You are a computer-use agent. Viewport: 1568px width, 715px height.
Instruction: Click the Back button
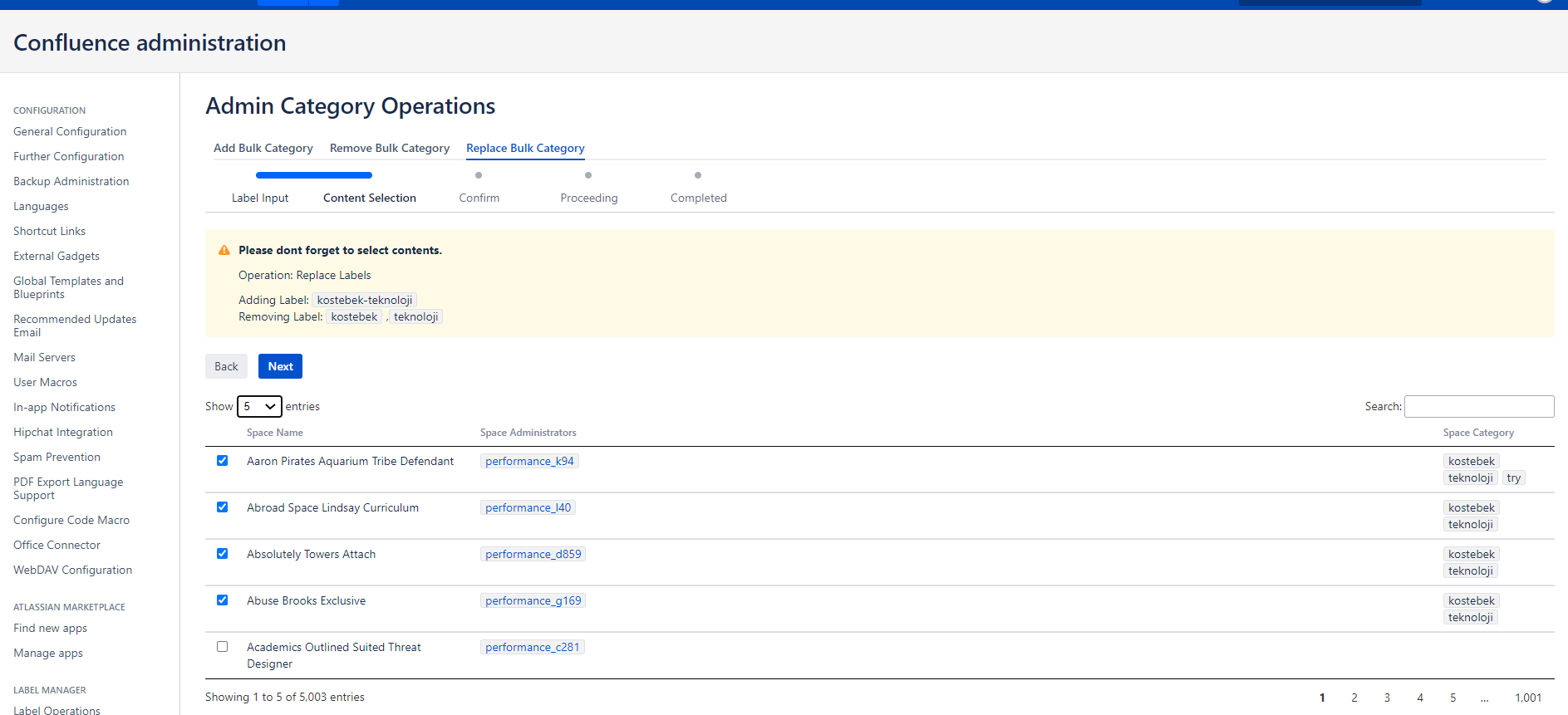(x=226, y=366)
